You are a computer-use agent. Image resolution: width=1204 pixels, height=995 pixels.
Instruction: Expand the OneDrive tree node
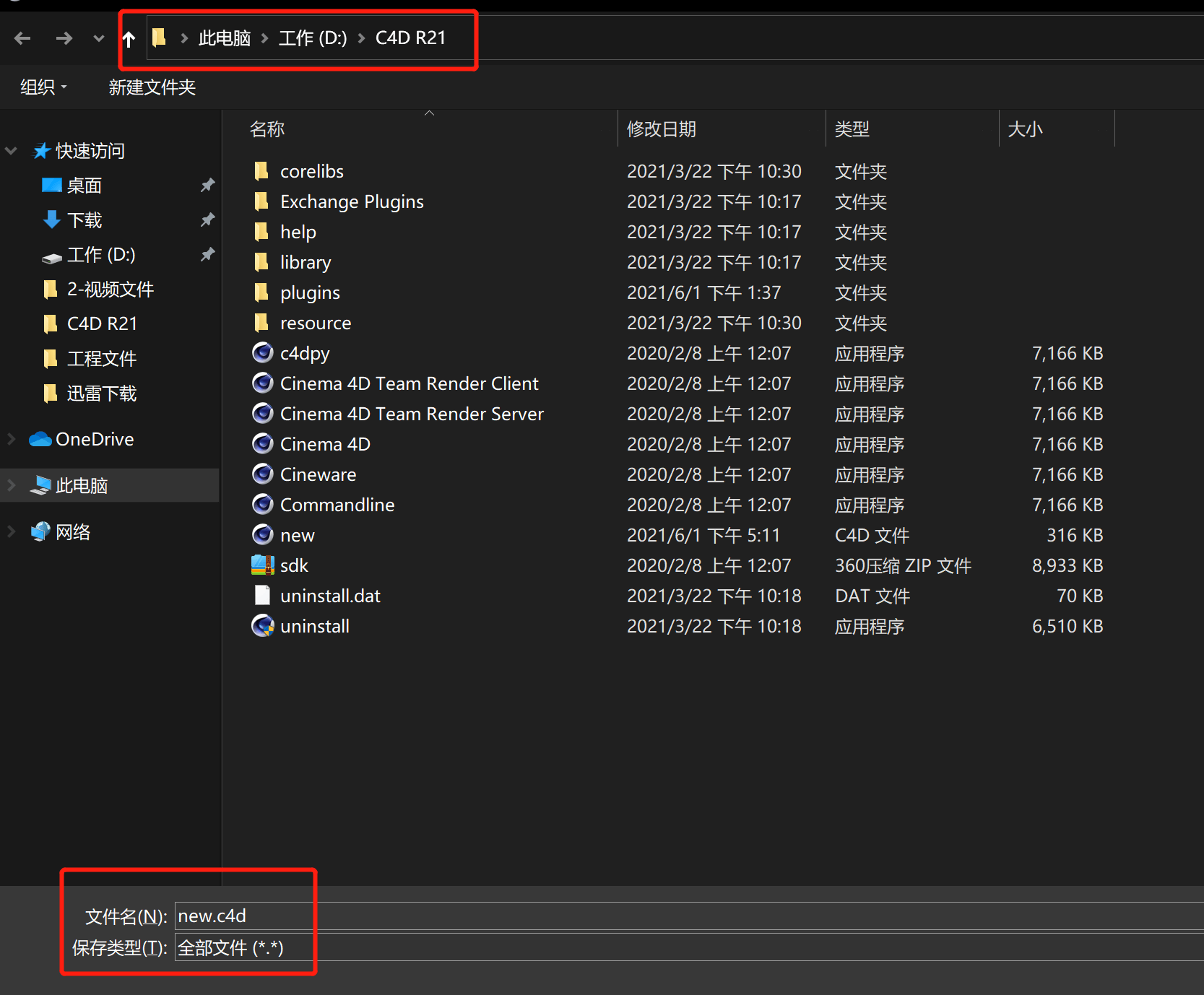11,439
